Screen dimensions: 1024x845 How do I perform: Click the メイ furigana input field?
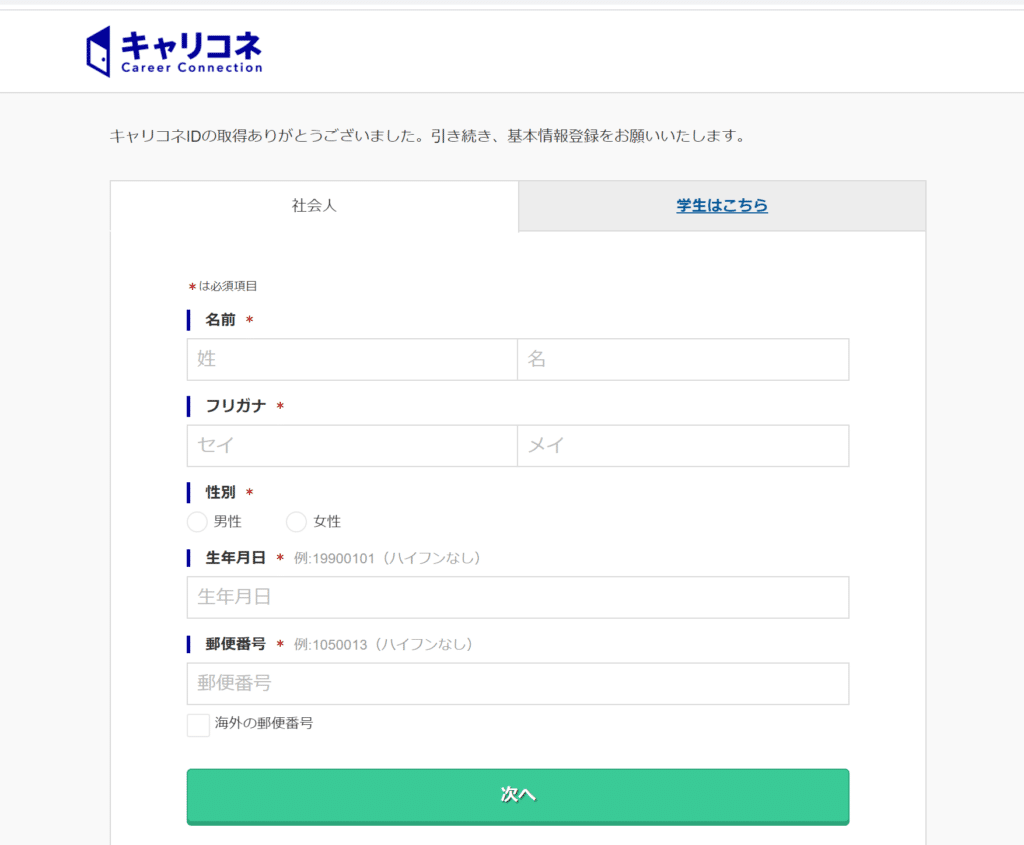(x=683, y=446)
